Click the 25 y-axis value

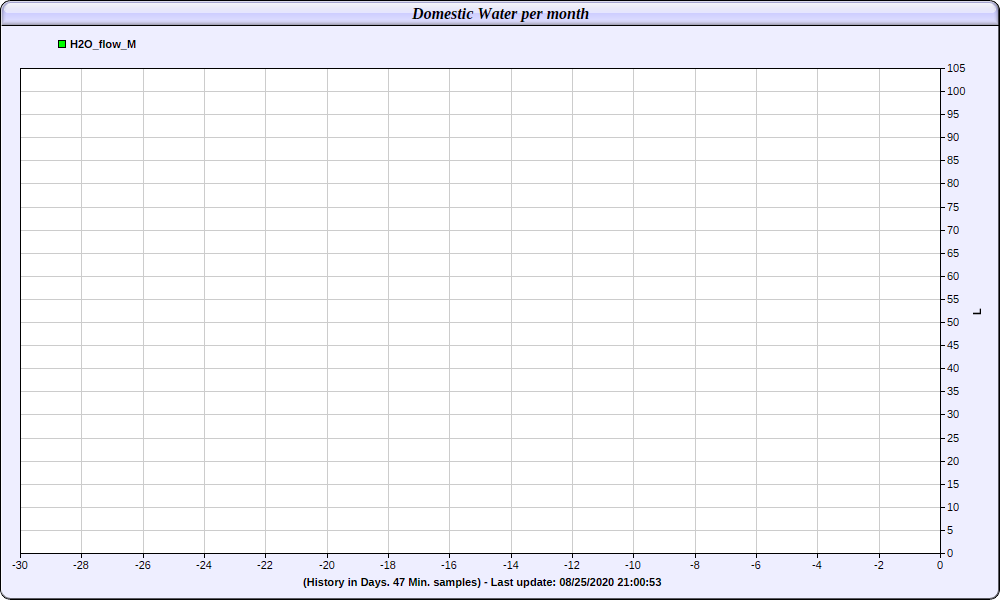pos(953,438)
